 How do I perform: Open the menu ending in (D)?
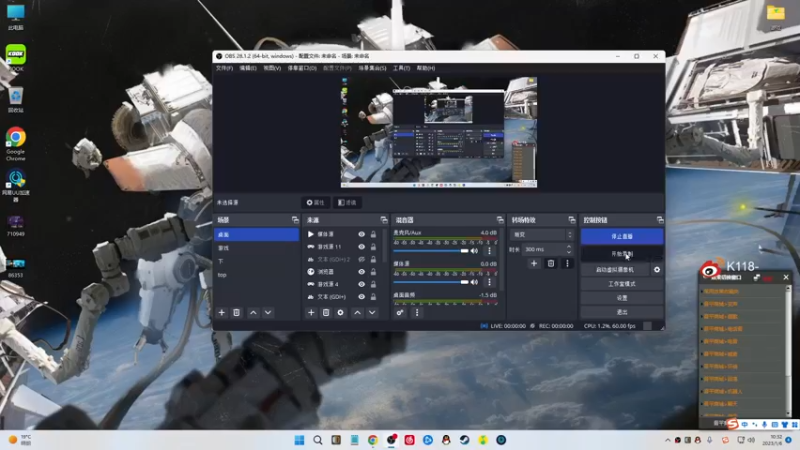pyautogui.click(x=302, y=68)
